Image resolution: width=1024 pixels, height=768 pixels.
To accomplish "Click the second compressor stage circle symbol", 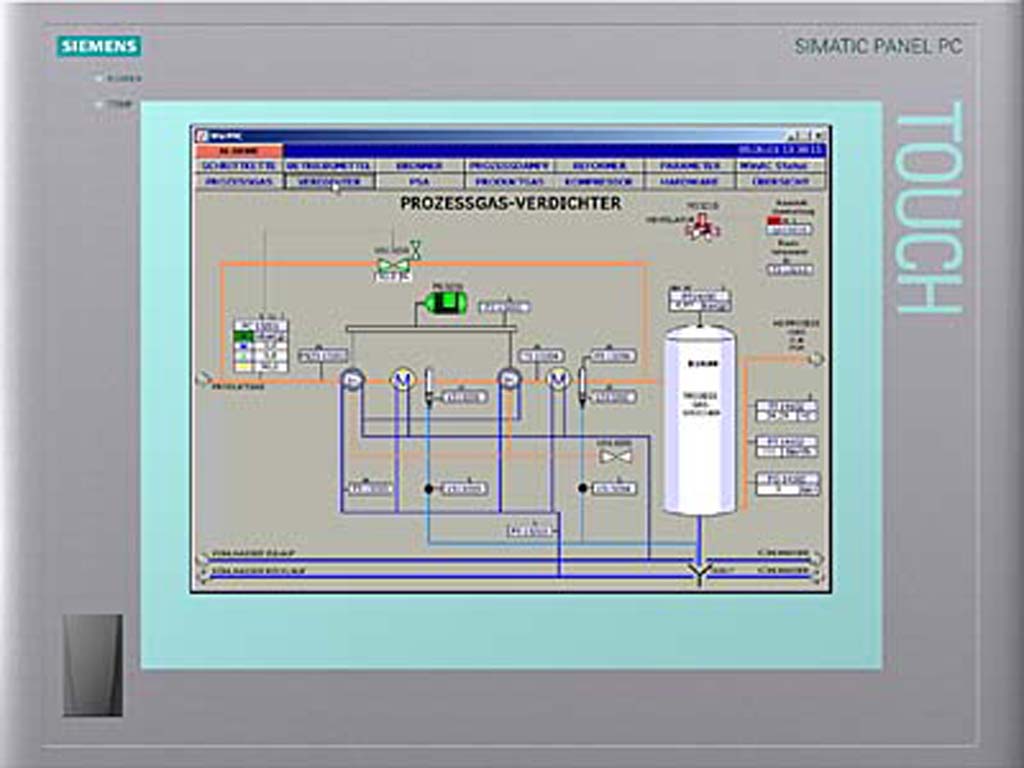I will 509,379.
